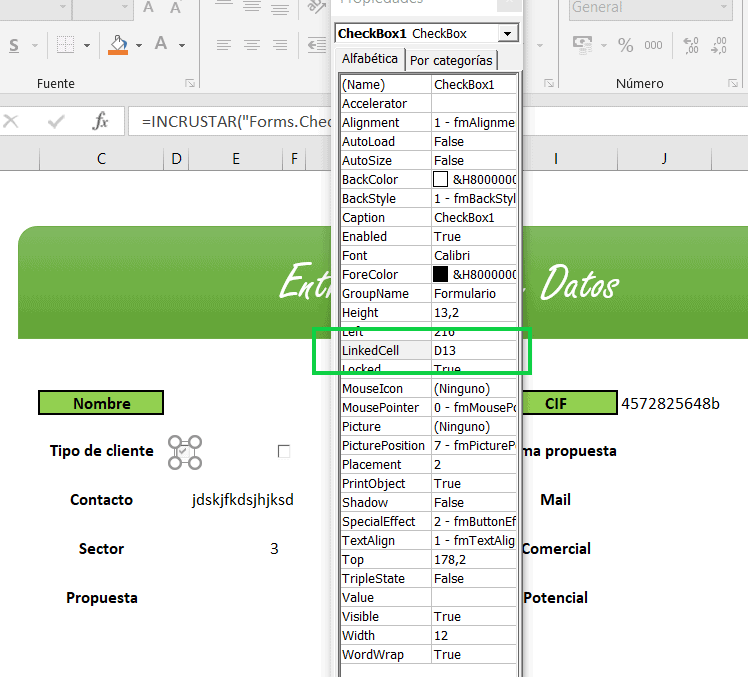Click the formula bar input field

tap(230, 121)
